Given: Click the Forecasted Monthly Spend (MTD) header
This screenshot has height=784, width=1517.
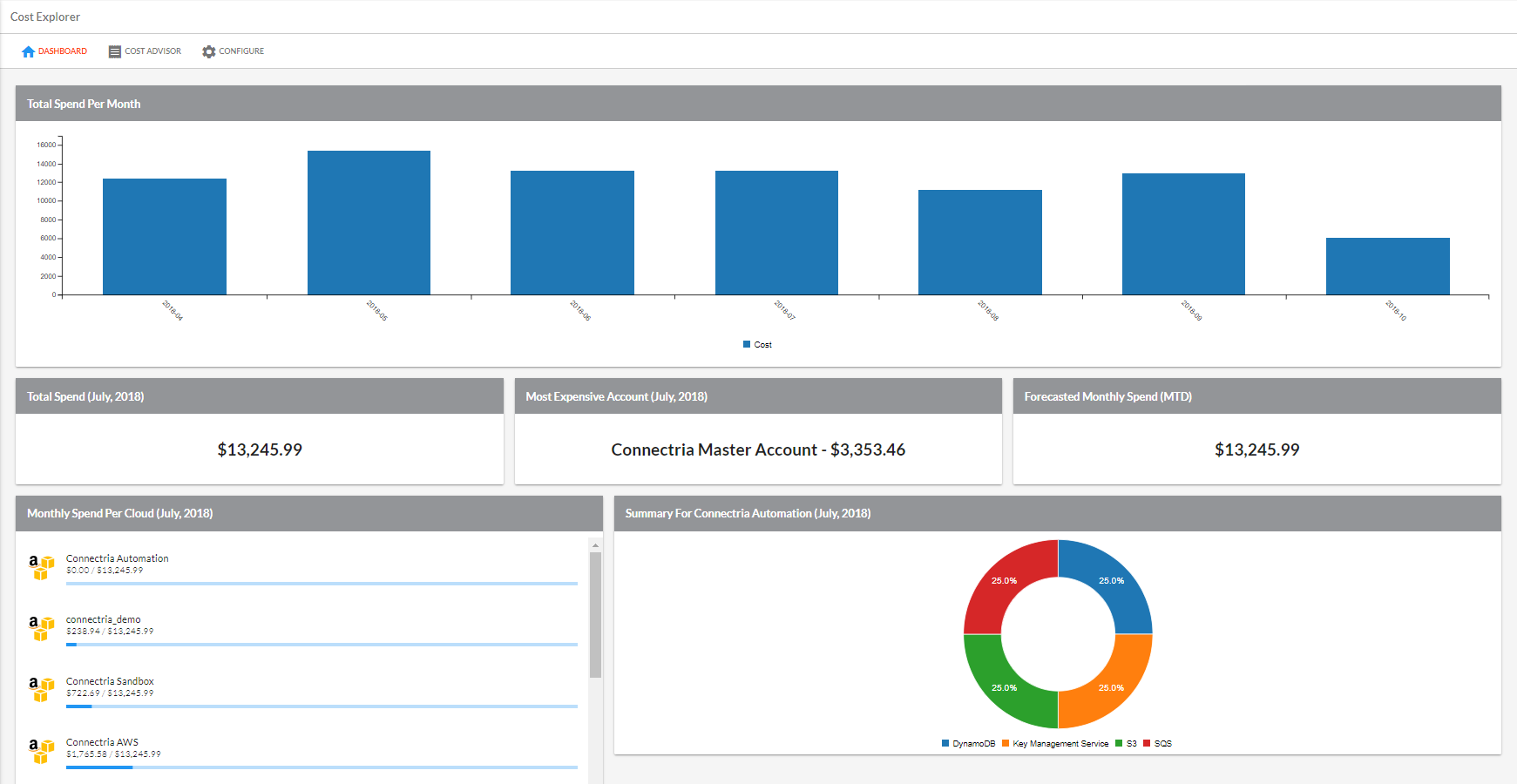Looking at the screenshot, I should pos(1257,396).
